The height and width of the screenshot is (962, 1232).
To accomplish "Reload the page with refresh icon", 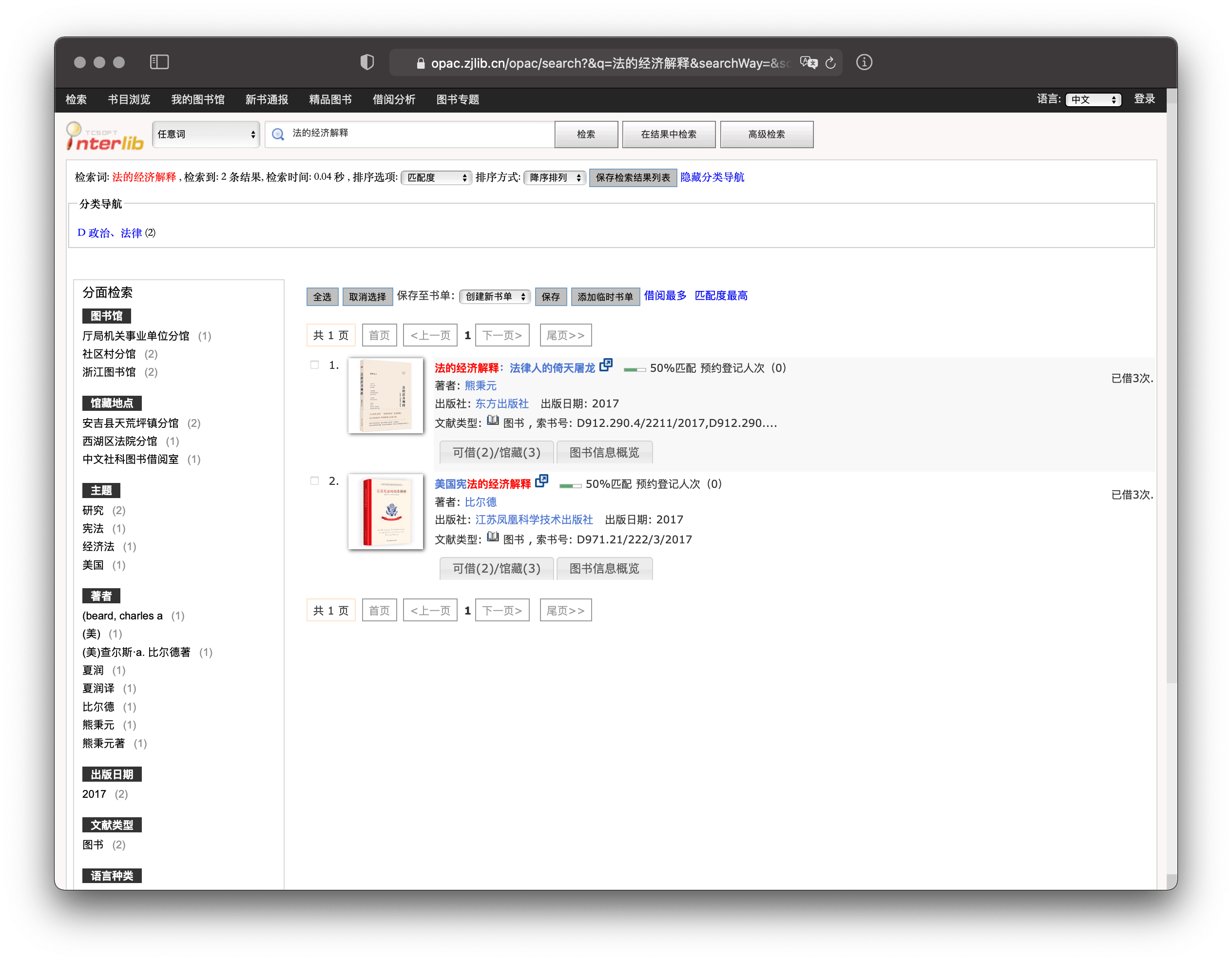I will pos(830,63).
